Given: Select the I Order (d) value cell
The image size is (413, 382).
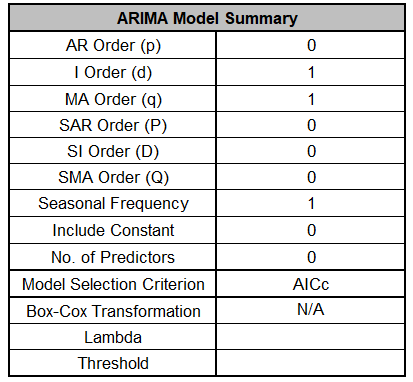Looking at the screenshot, I should [x=311, y=72].
